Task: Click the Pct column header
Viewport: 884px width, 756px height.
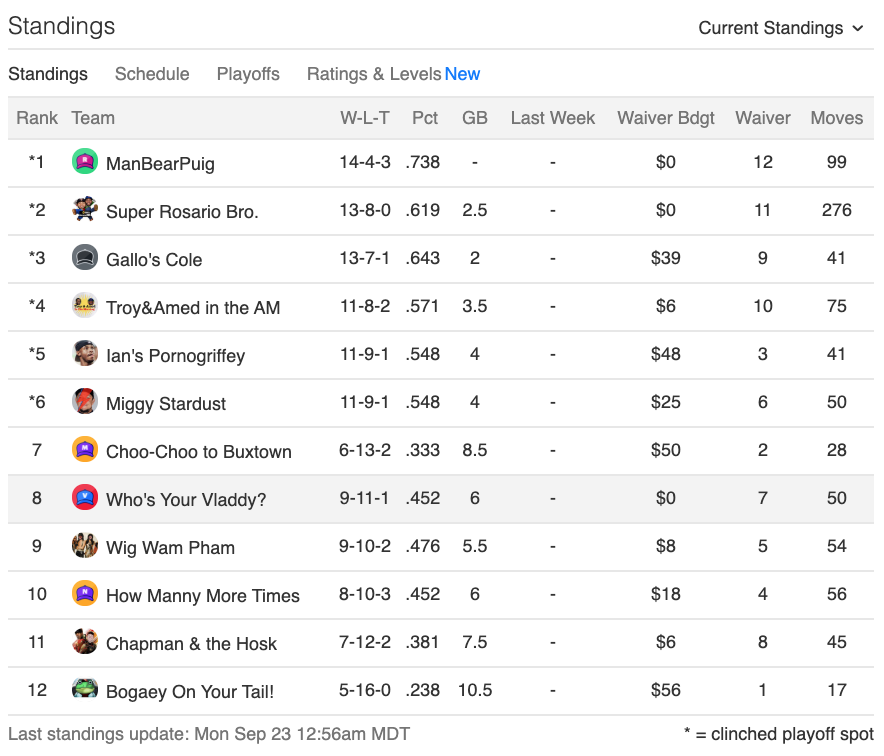Action: (425, 118)
